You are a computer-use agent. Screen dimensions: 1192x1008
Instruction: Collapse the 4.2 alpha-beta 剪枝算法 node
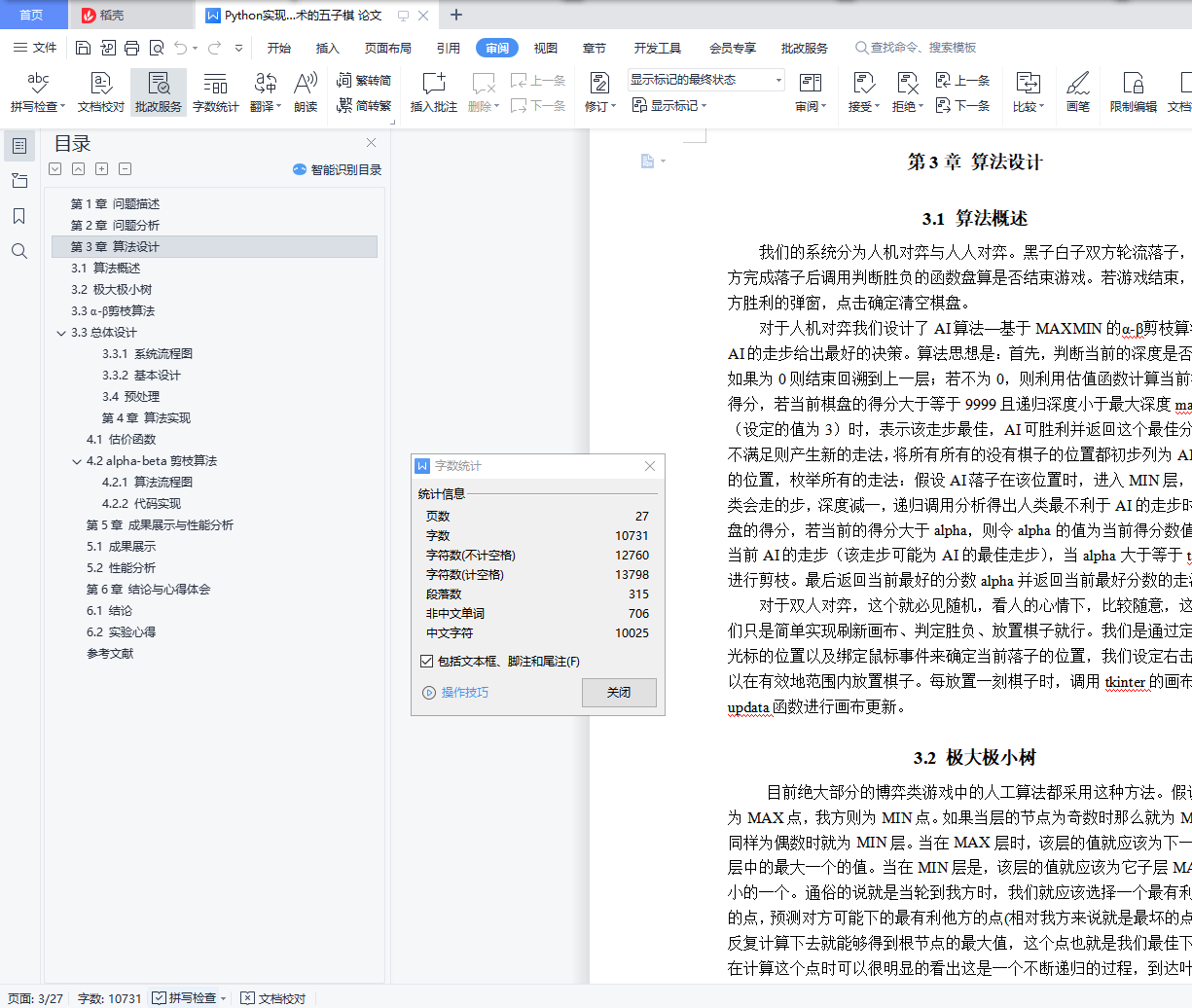[77, 461]
